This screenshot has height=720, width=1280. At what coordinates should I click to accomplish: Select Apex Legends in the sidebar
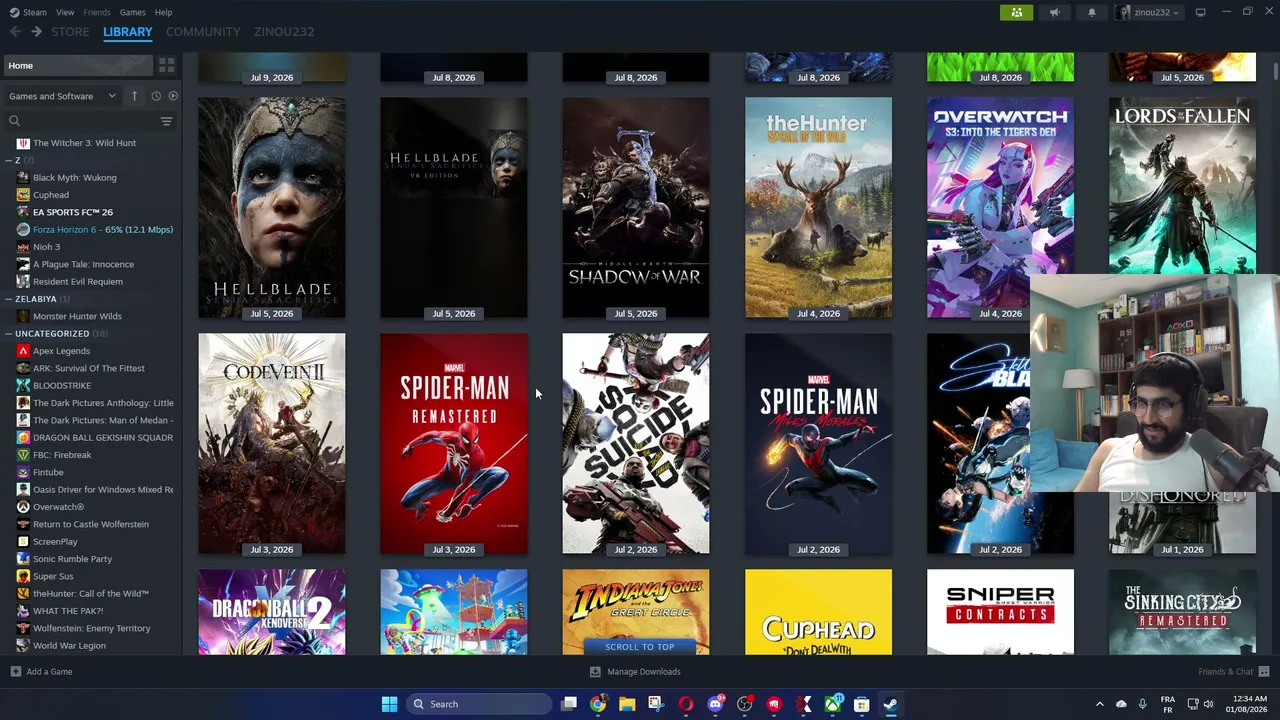tap(61, 351)
